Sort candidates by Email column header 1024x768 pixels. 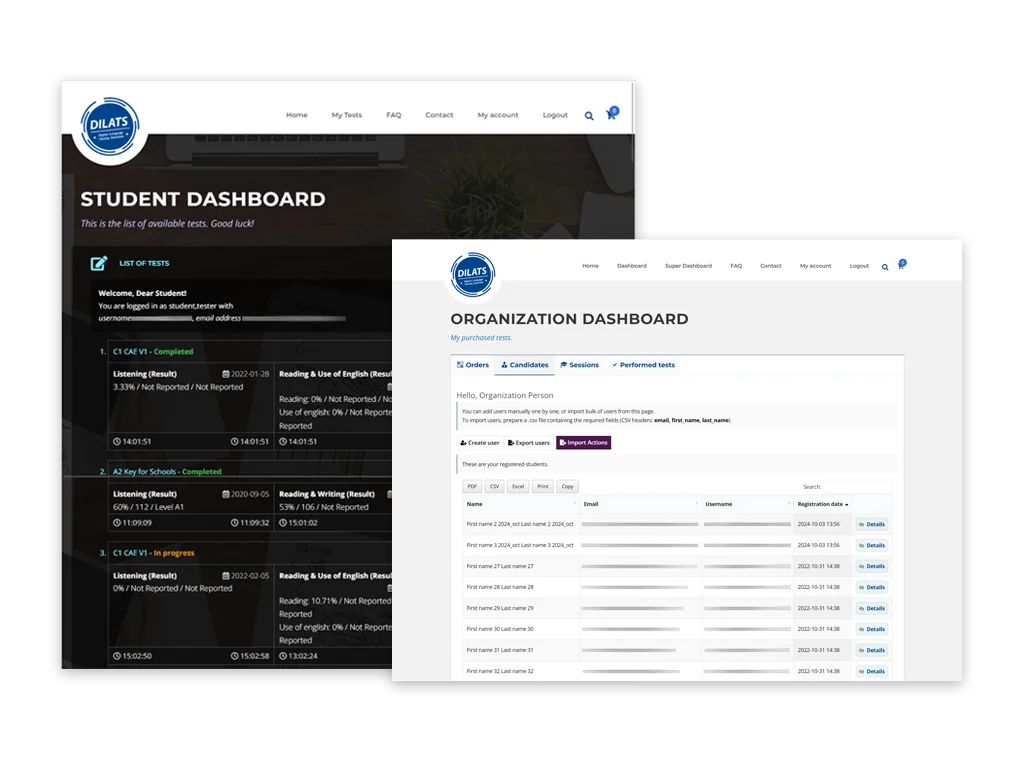point(638,504)
